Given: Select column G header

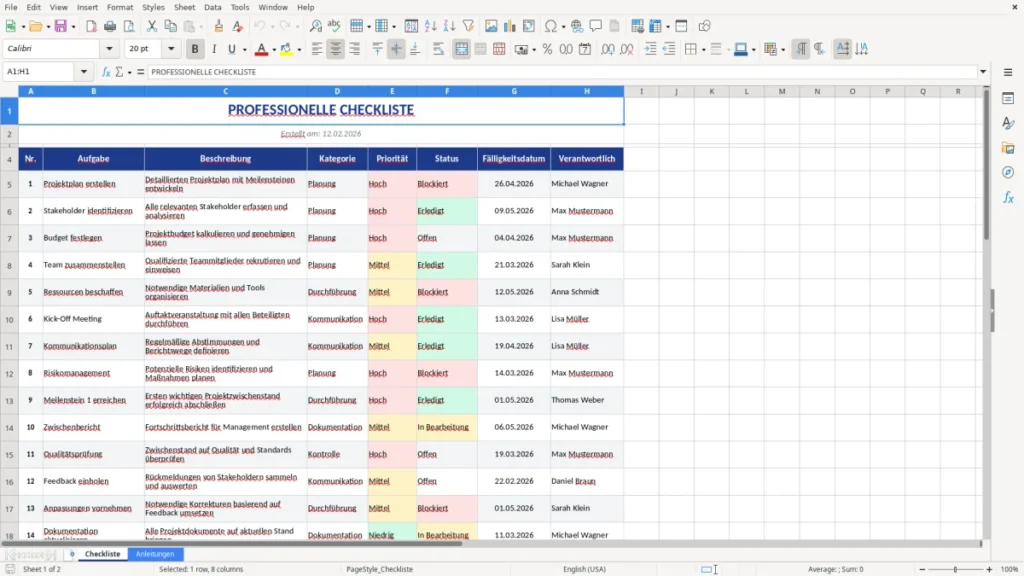Looking at the screenshot, I should pos(514,91).
